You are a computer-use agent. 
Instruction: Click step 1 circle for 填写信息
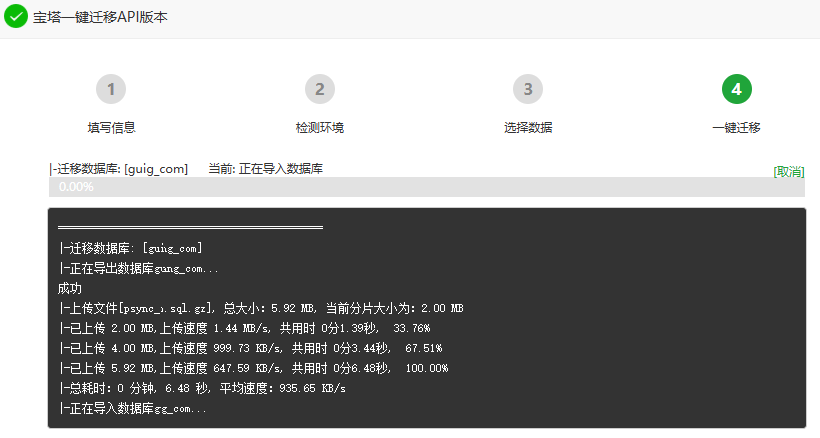point(111,89)
